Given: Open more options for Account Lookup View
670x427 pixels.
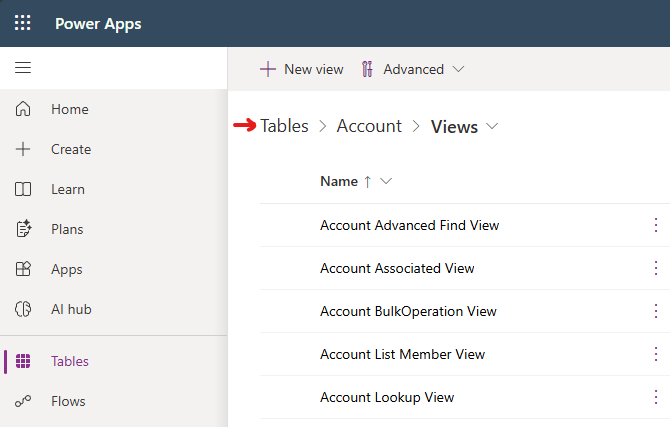Looking at the screenshot, I should pos(656,397).
